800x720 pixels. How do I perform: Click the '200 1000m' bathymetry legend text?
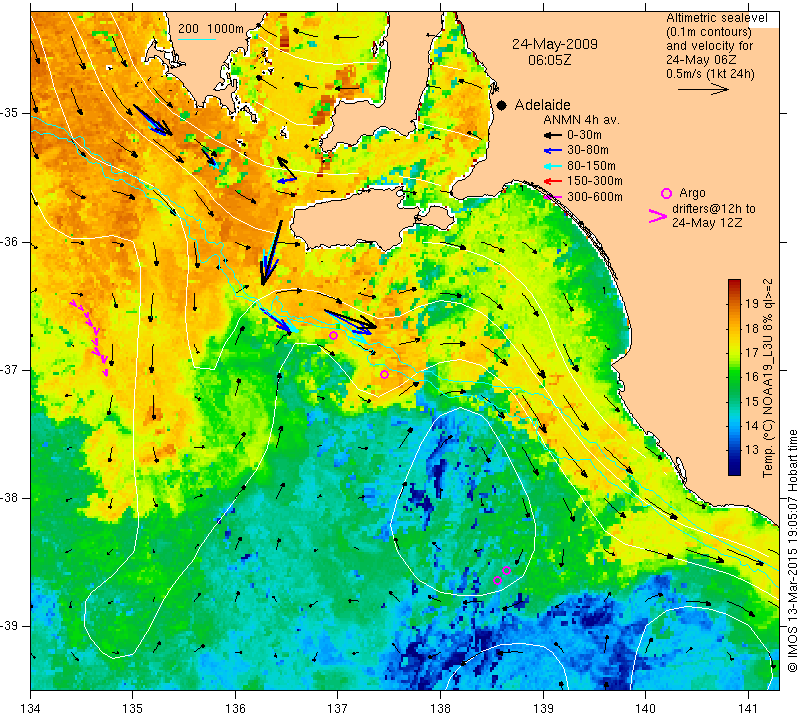pos(211,29)
